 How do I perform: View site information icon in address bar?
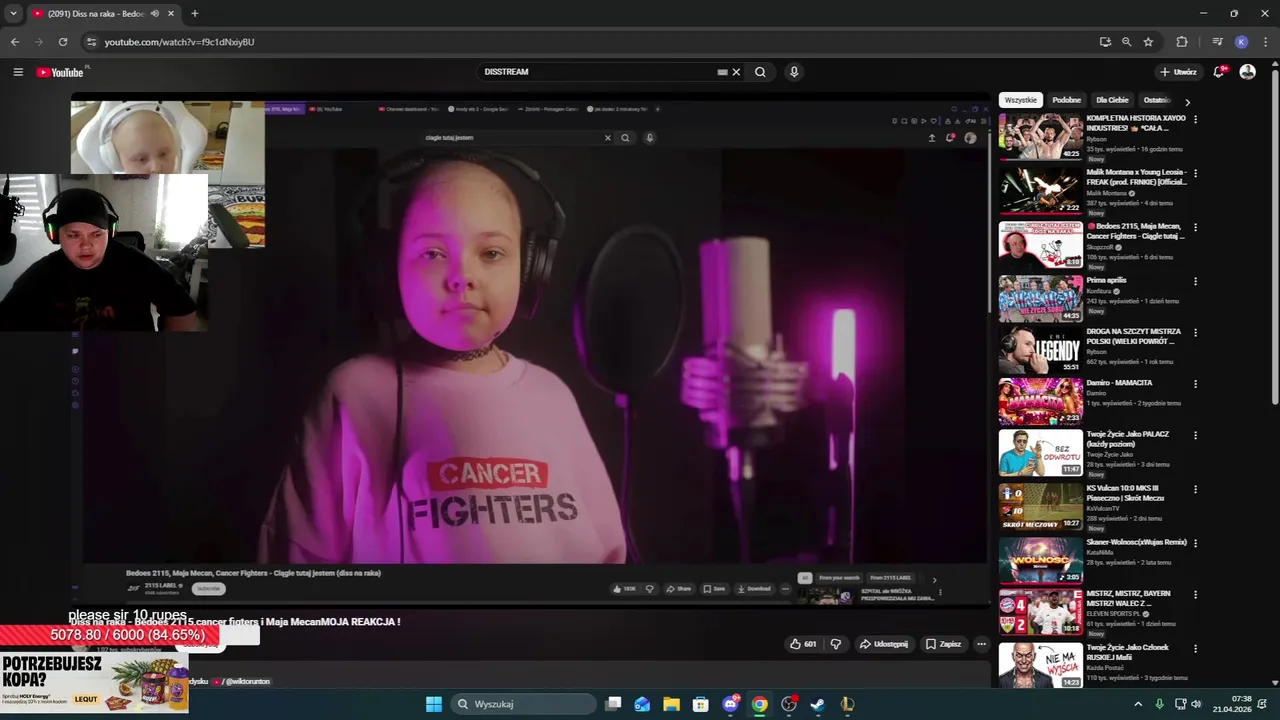[x=91, y=42]
